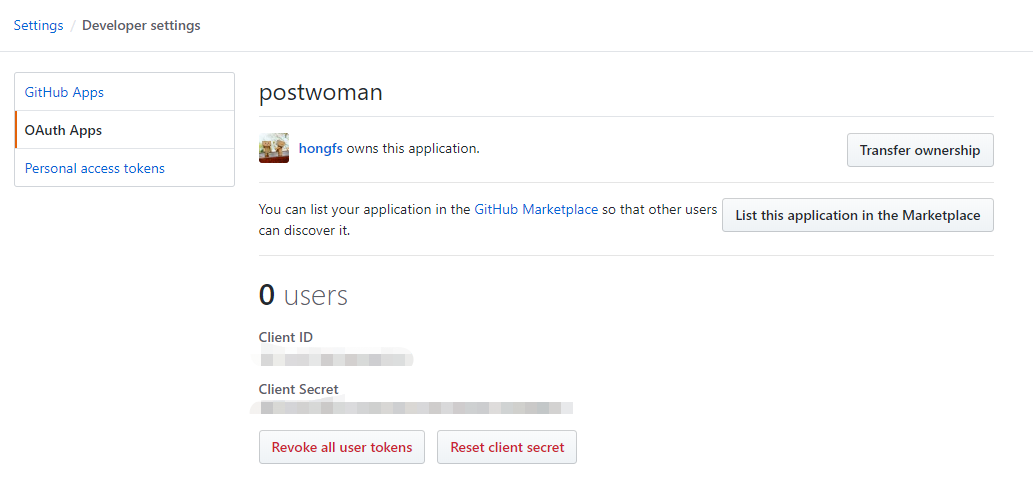Go to GitHub Apps in sidebar

point(64,92)
